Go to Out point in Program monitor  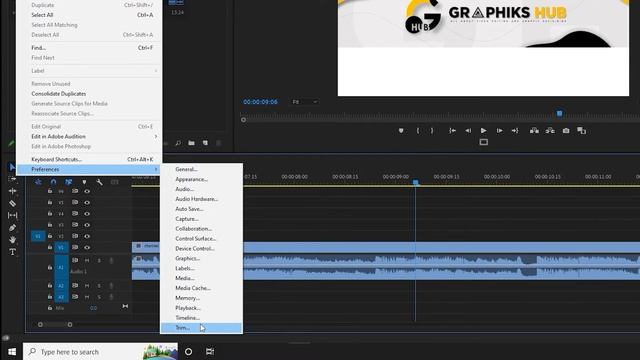[515, 131]
